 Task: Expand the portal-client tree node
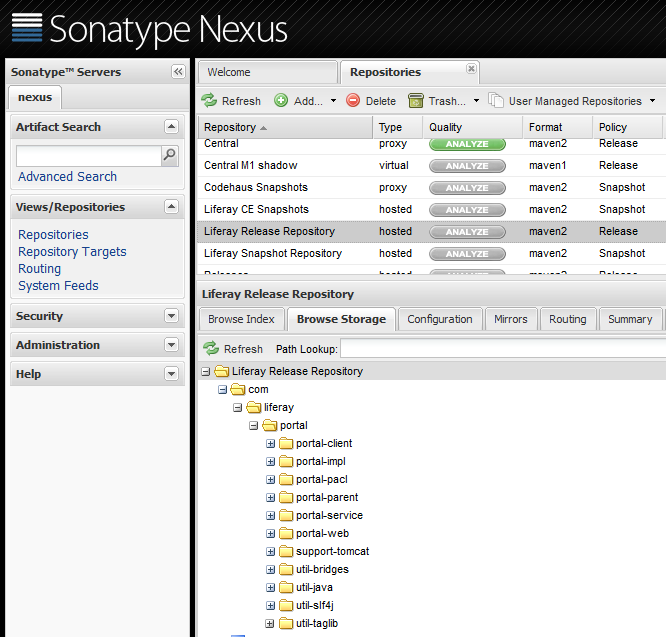270,444
